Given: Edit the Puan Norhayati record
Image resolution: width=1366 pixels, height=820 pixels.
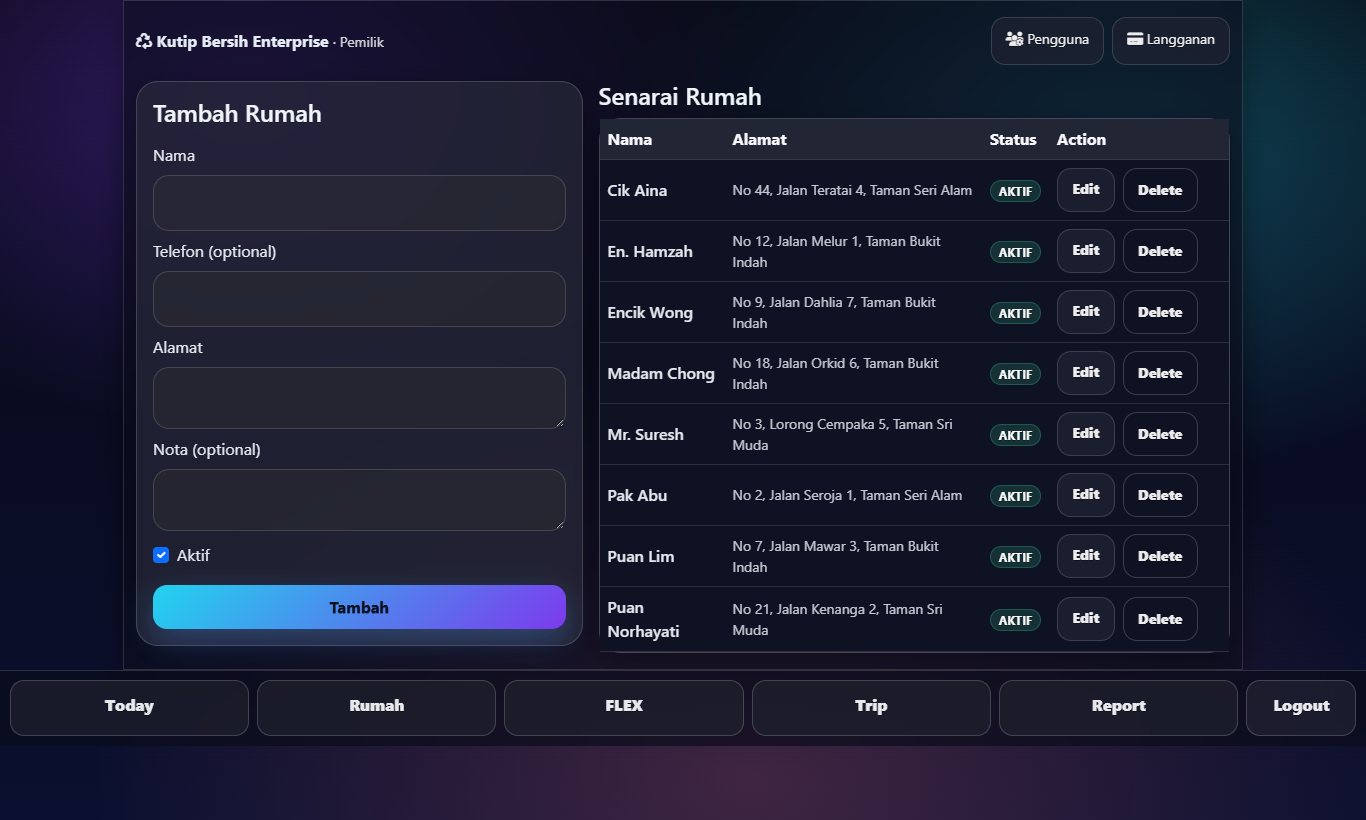Looking at the screenshot, I should pos(1085,619).
